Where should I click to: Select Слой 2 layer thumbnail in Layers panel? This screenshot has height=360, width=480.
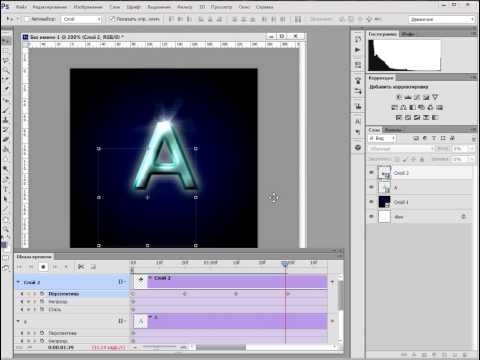coord(384,173)
